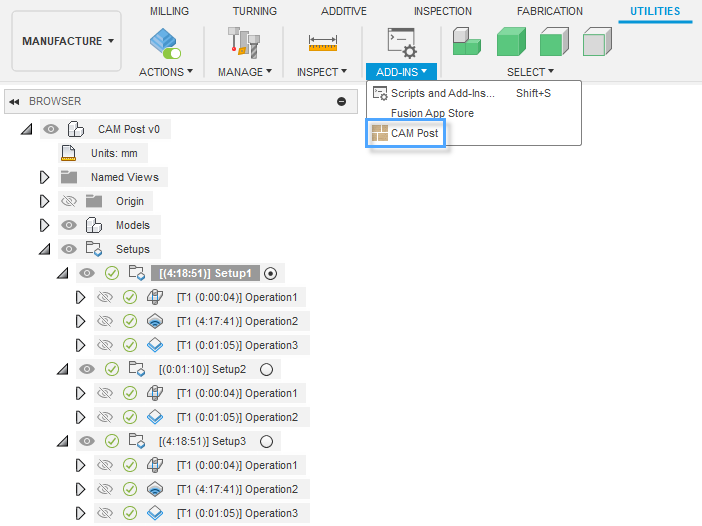Switch to the MILLING tab
Viewport: 702px width, 526px height.
[x=169, y=11]
